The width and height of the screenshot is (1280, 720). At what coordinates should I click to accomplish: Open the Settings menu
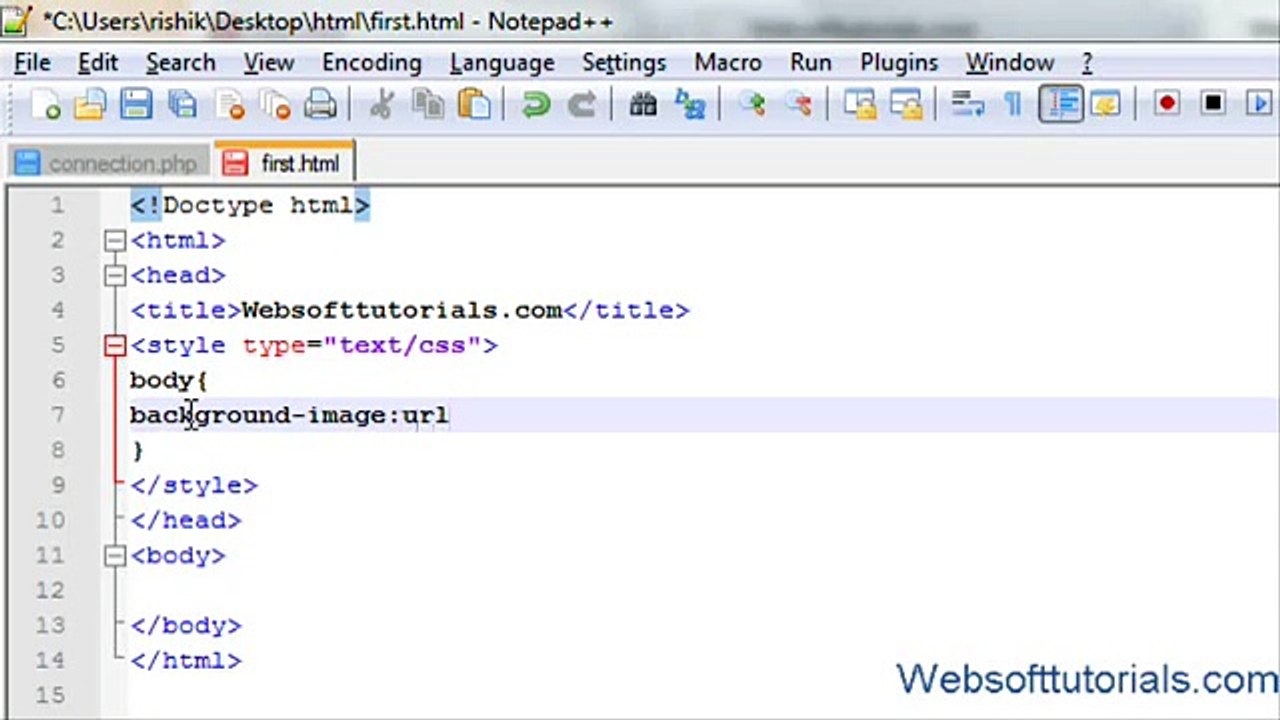point(624,62)
